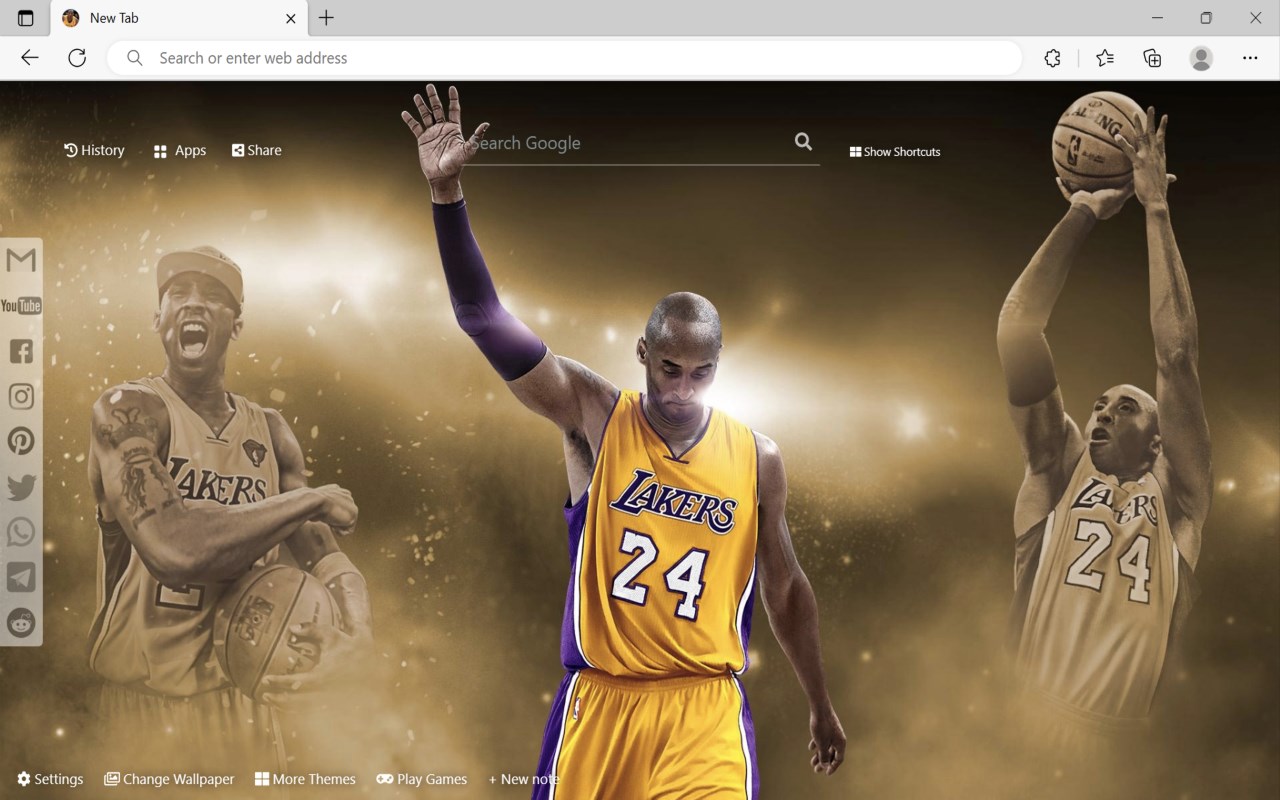Open the Settings link at bottom
This screenshot has height=800, width=1280.
pyautogui.click(x=50, y=779)
